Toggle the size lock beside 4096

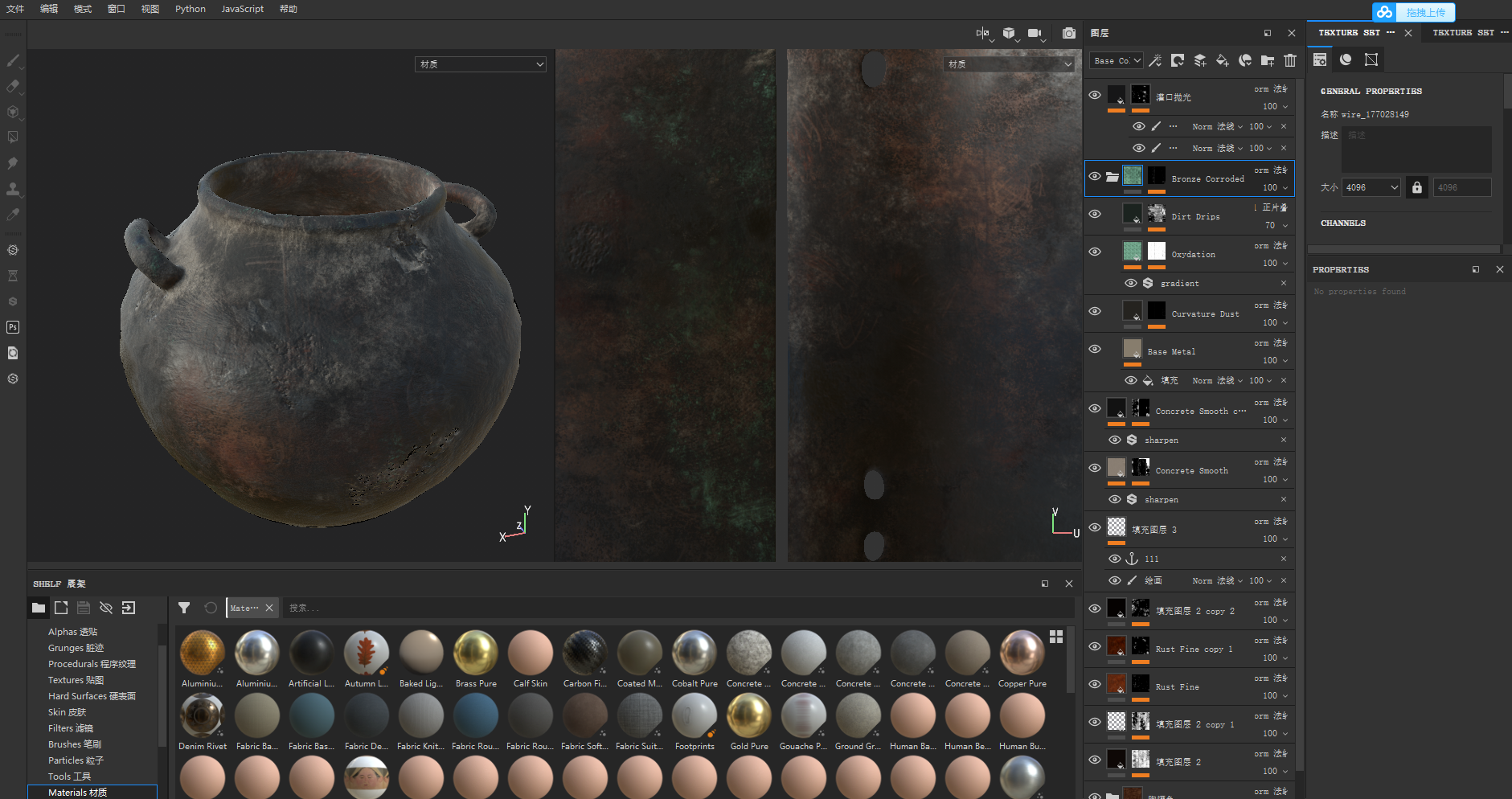coord(1417,187)
